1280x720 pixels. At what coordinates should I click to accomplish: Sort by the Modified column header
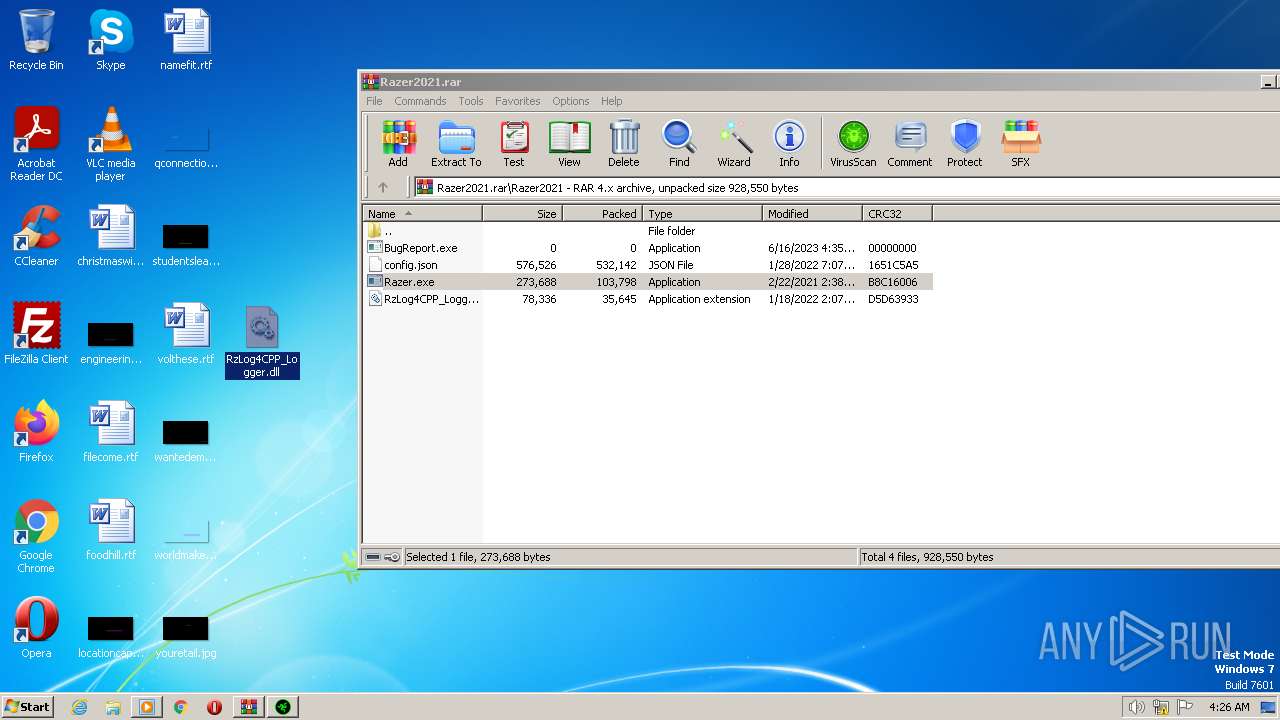(x=812, y=213)
